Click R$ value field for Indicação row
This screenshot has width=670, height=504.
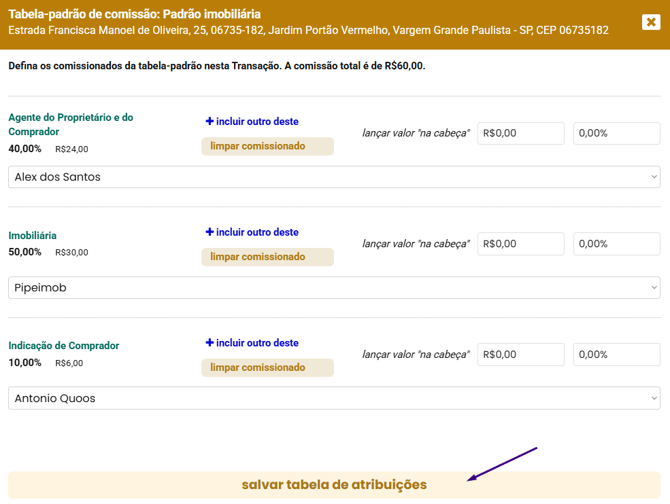(x=520, y=354)
